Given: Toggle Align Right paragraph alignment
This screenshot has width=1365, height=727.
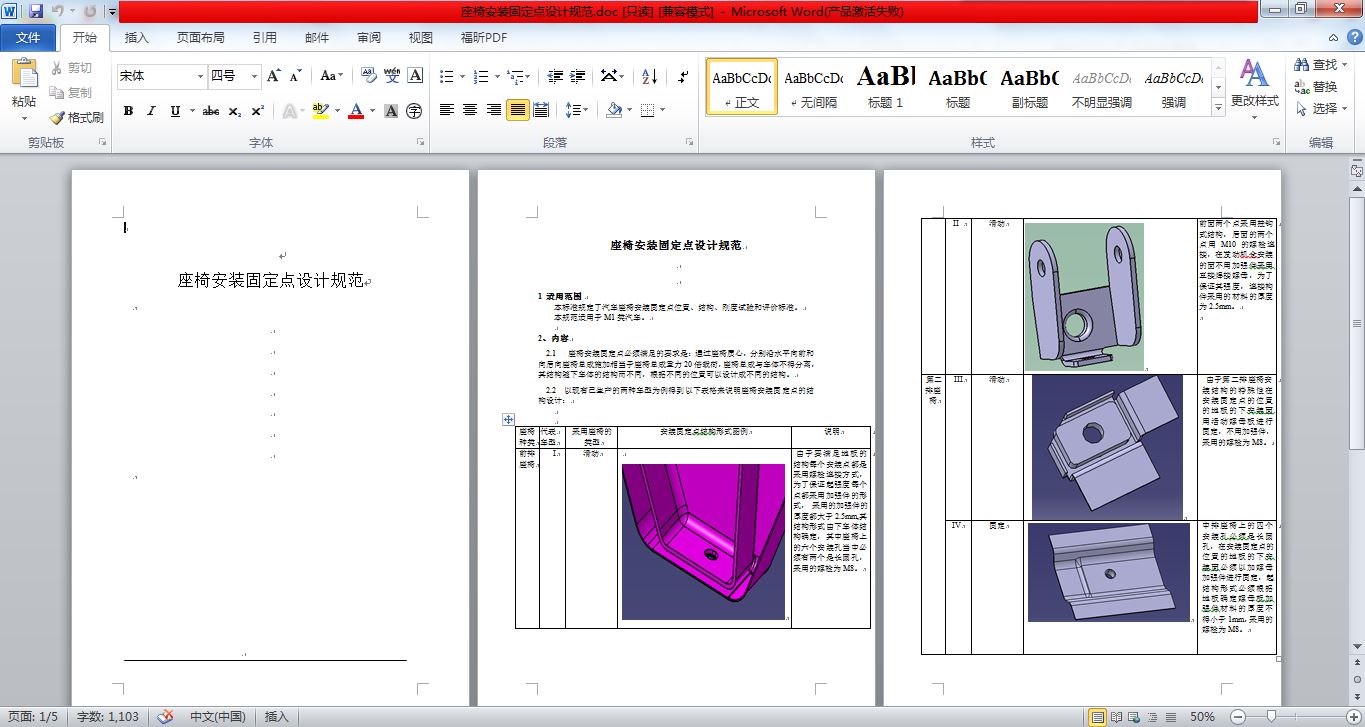Looking at the screenshot, I should click(x=494, y=110).
